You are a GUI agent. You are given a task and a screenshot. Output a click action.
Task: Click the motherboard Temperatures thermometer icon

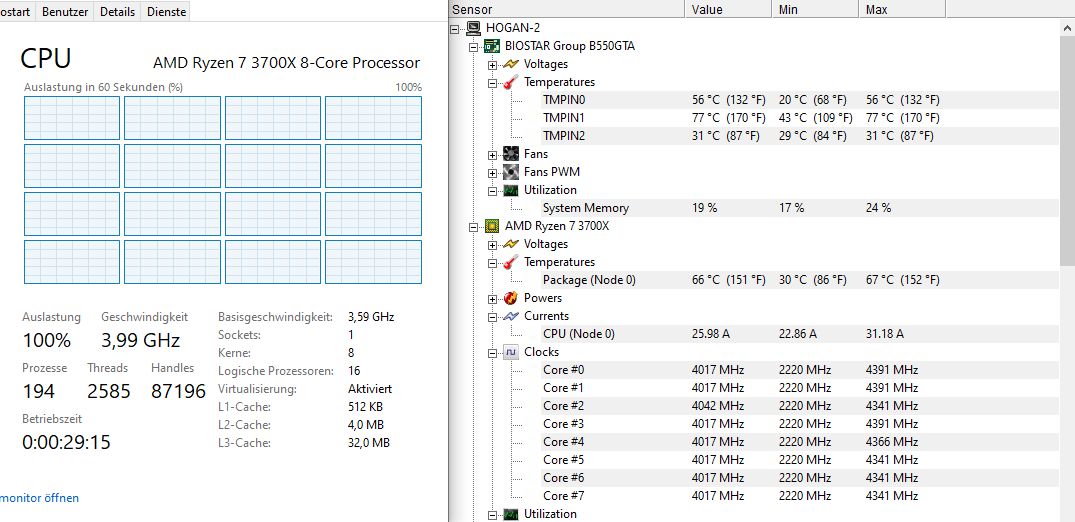pos(511,82)
